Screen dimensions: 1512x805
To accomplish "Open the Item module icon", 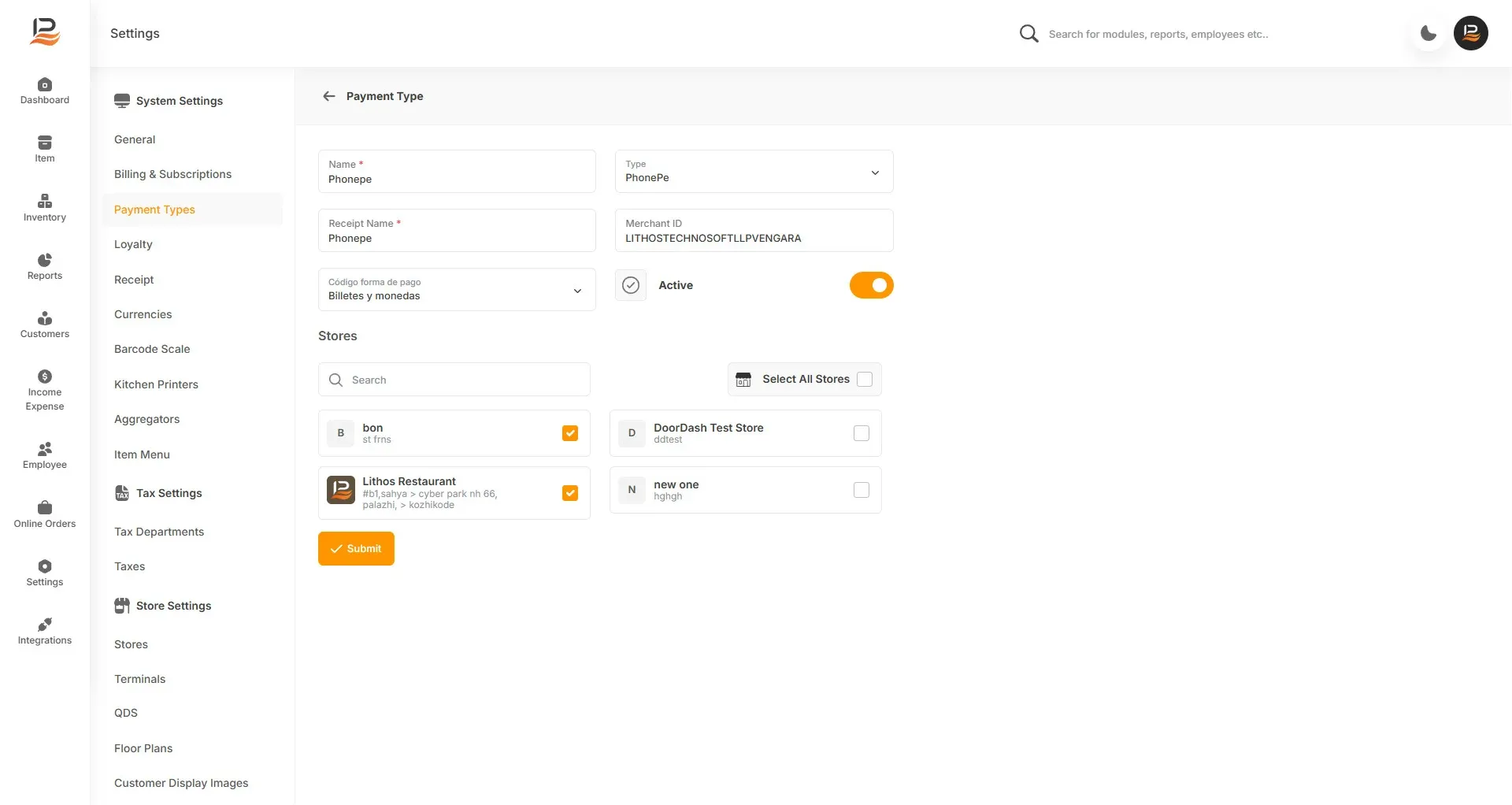I will click(x=45, y=143).
